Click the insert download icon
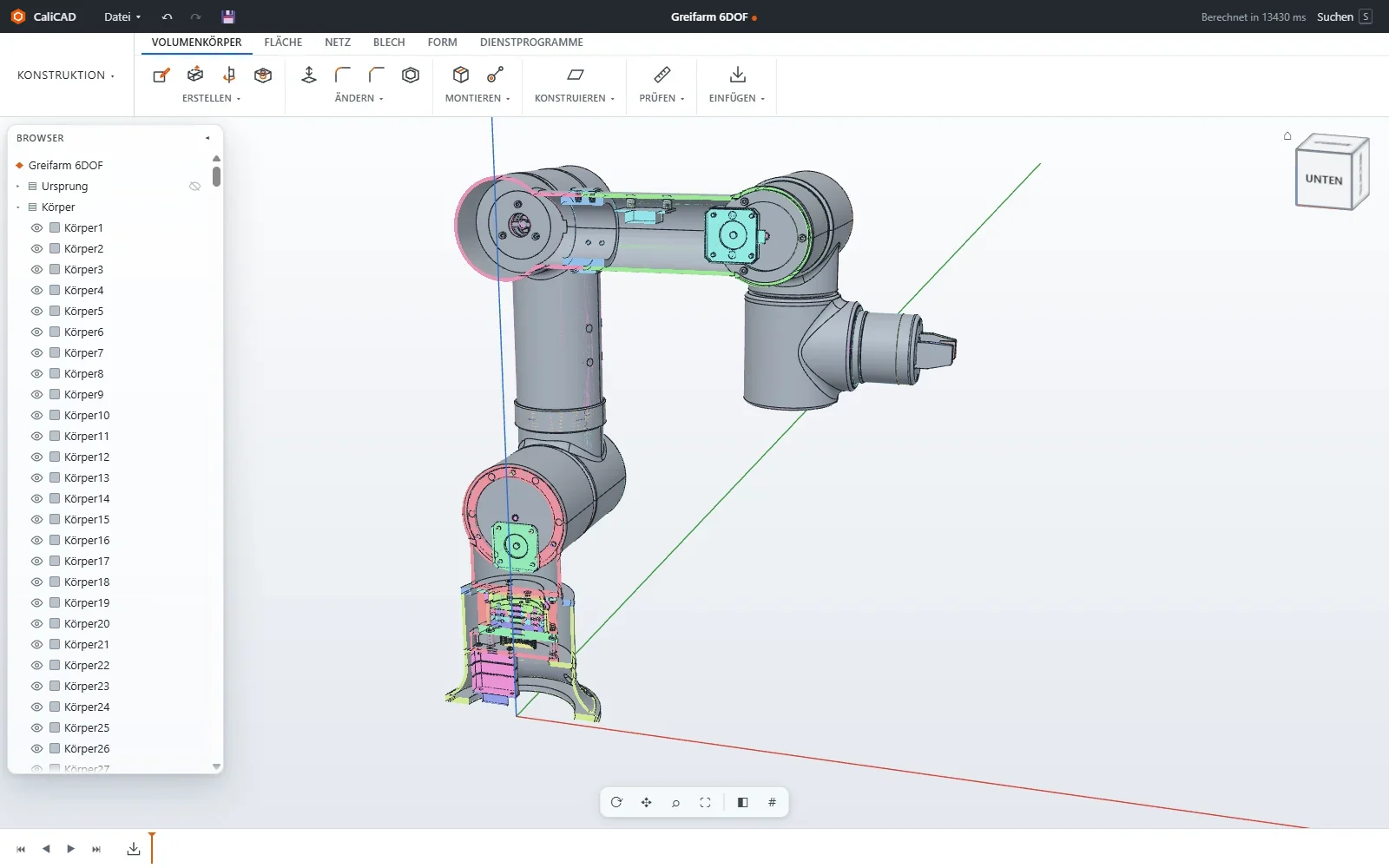 point(737,76)
